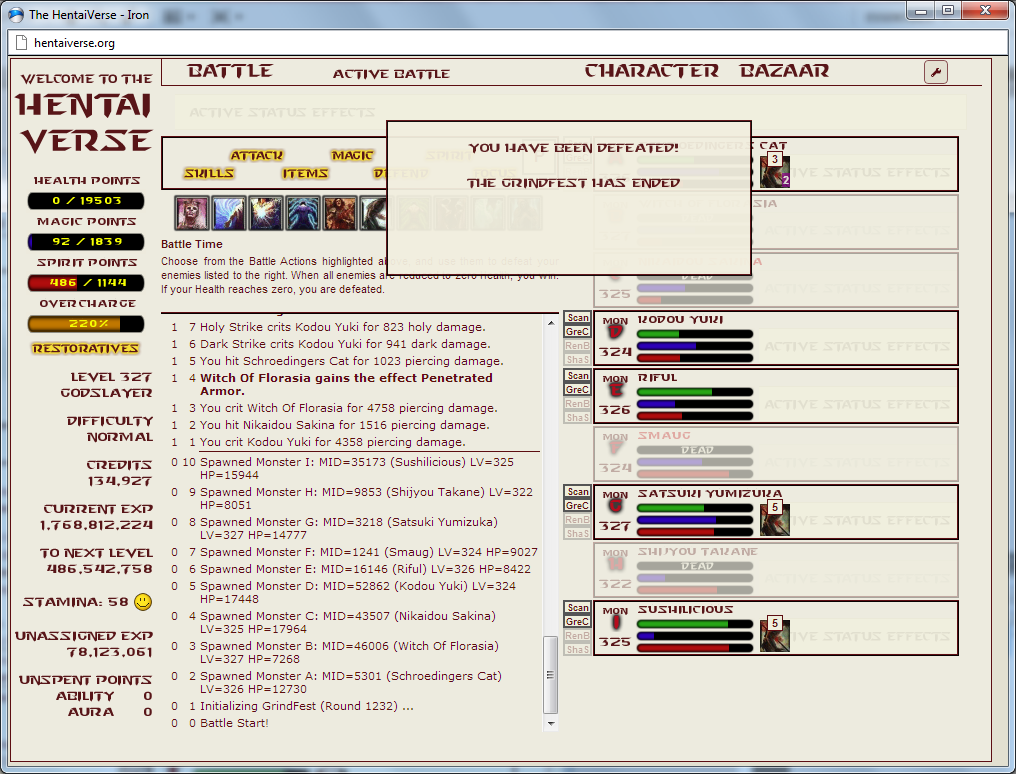Viewport: 1016px width, 774px height.
Task: Use the white burst quickbar spell
Action: coord(266,214)
